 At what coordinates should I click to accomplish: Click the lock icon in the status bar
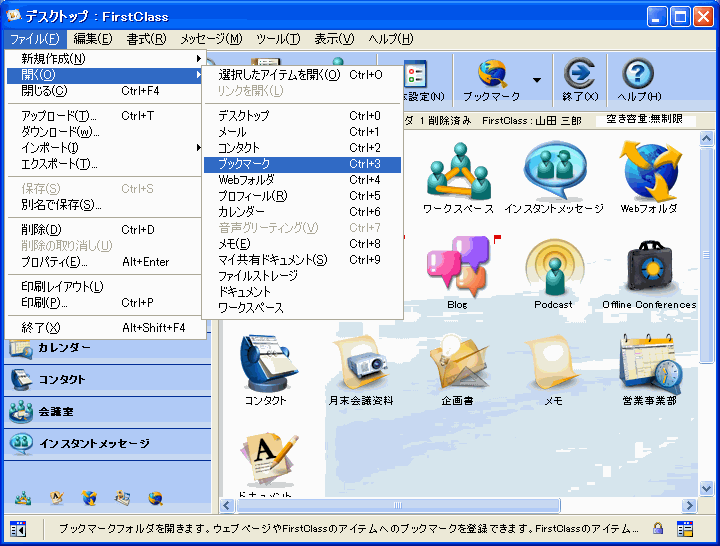click(658, 529)
